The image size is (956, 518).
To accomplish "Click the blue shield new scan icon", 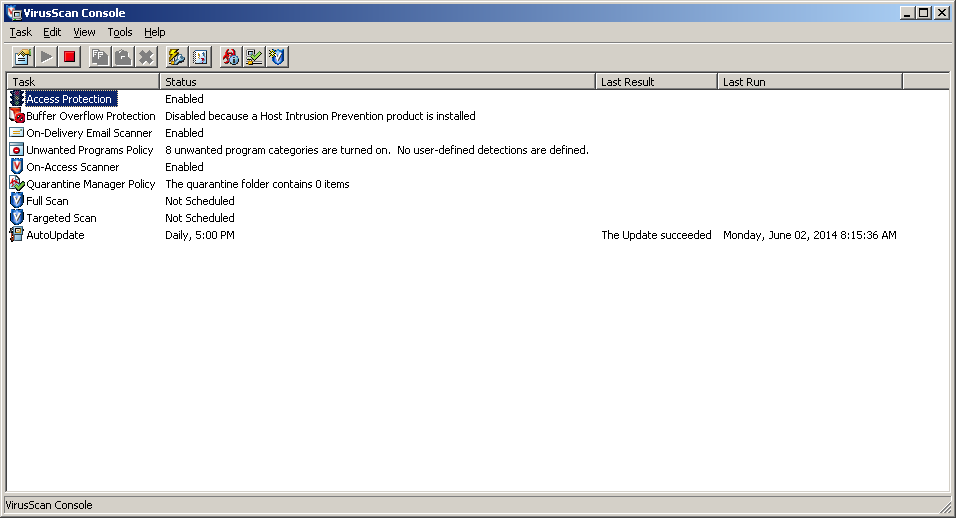I will (277, 57).
